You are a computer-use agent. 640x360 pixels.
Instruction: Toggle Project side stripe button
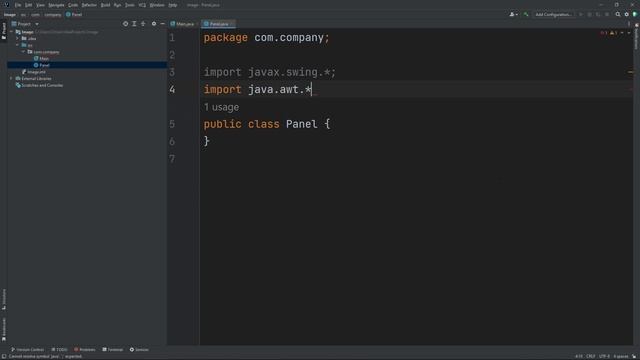4,31
